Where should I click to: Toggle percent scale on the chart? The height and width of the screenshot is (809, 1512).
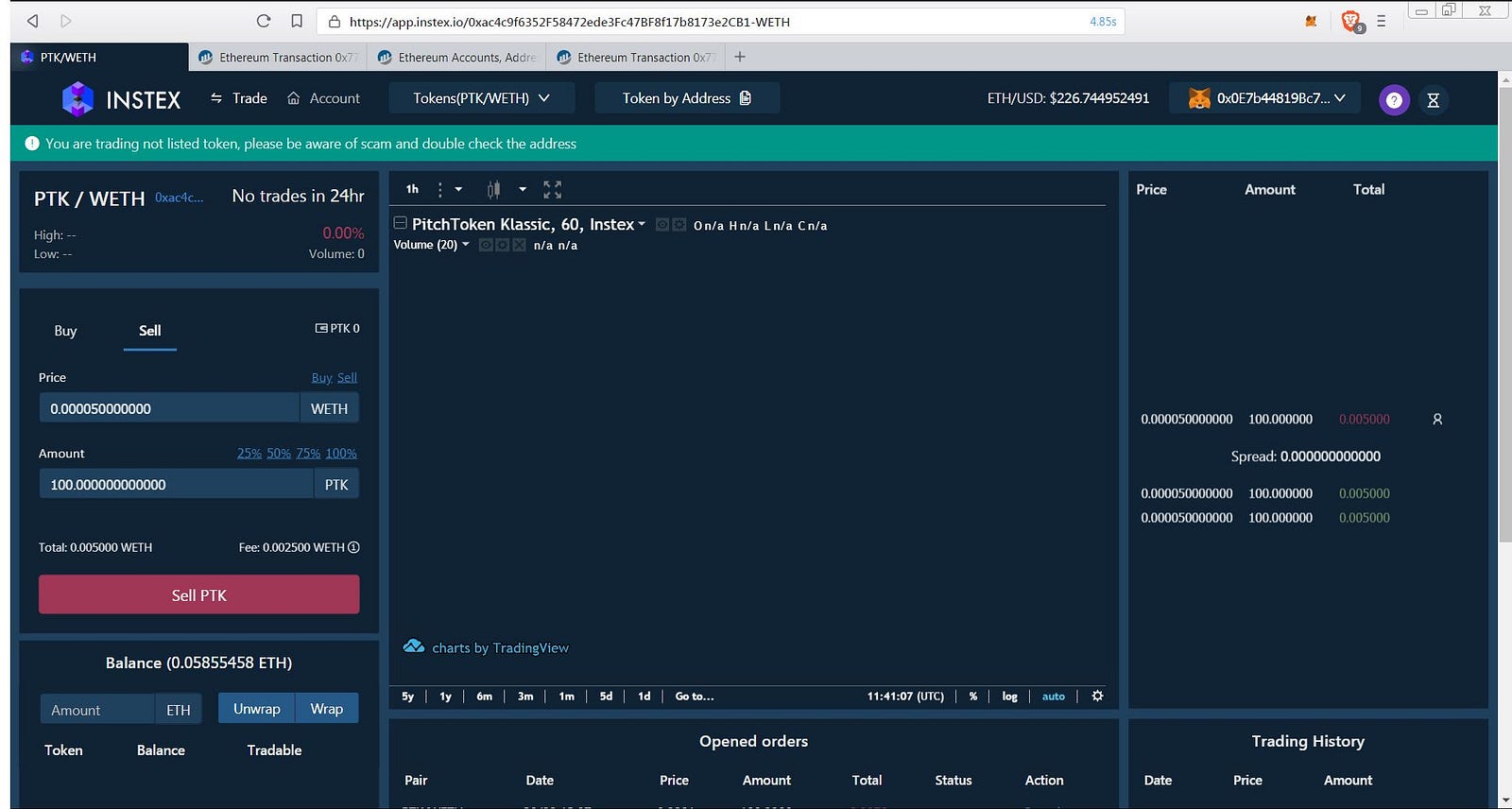point(973,697)
